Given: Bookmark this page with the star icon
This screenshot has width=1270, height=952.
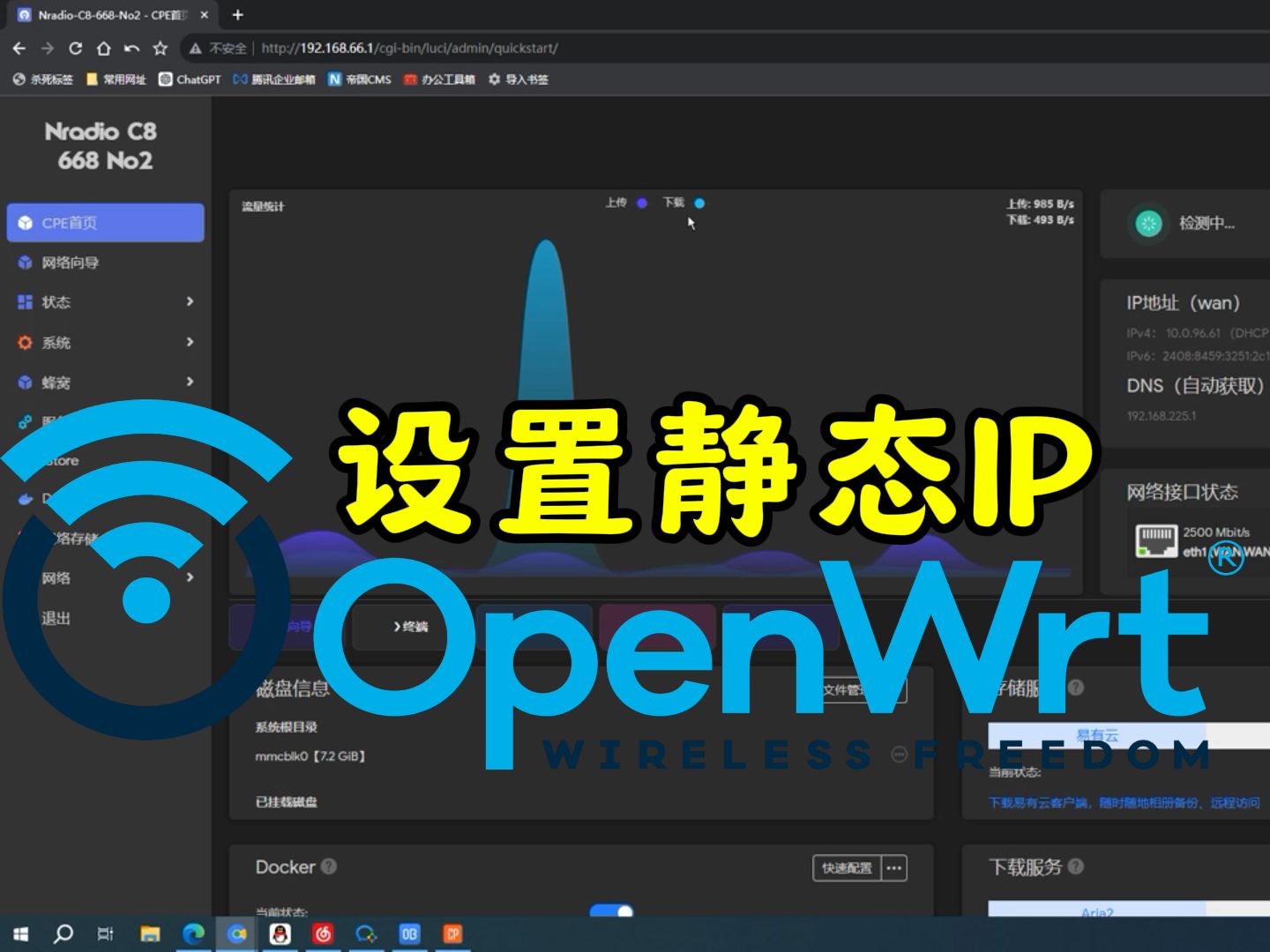Looking at the screenshot, I should click(161, 48).
